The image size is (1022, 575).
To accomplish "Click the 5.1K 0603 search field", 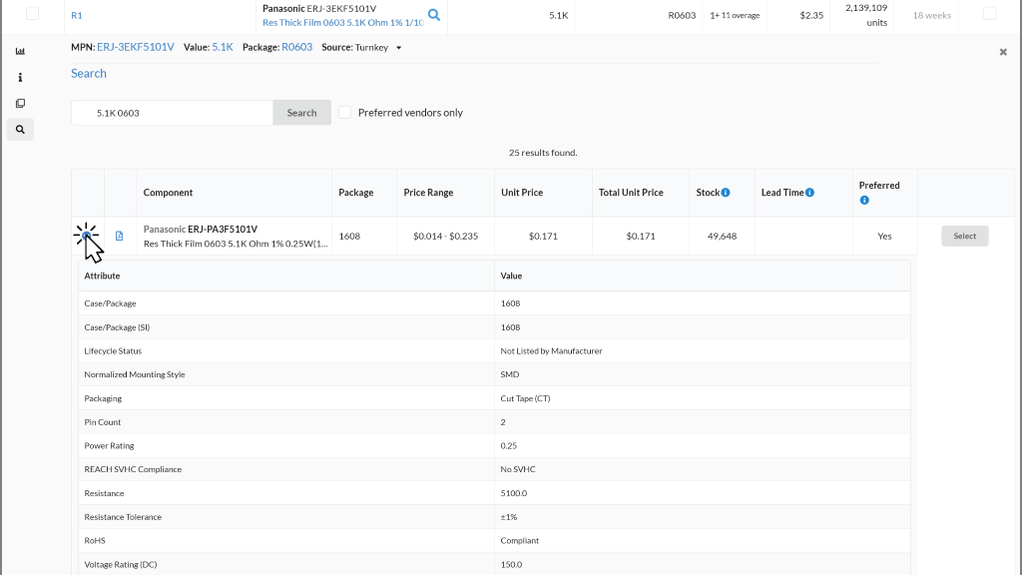I will pyautogui.click(x=172, y=113).
